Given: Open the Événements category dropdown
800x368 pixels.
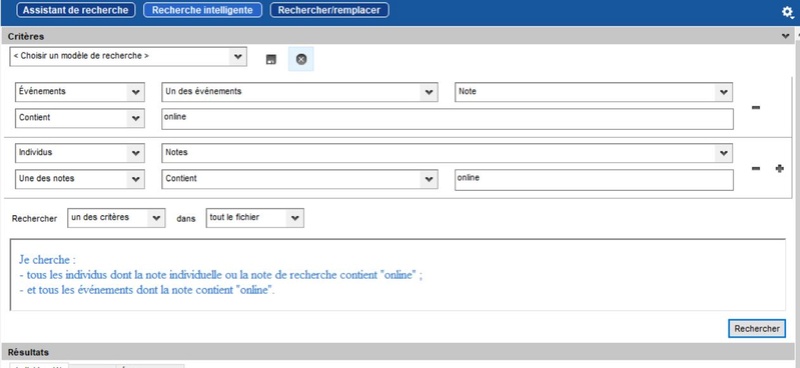Looking at the screenshot, I should coord(80,92).
